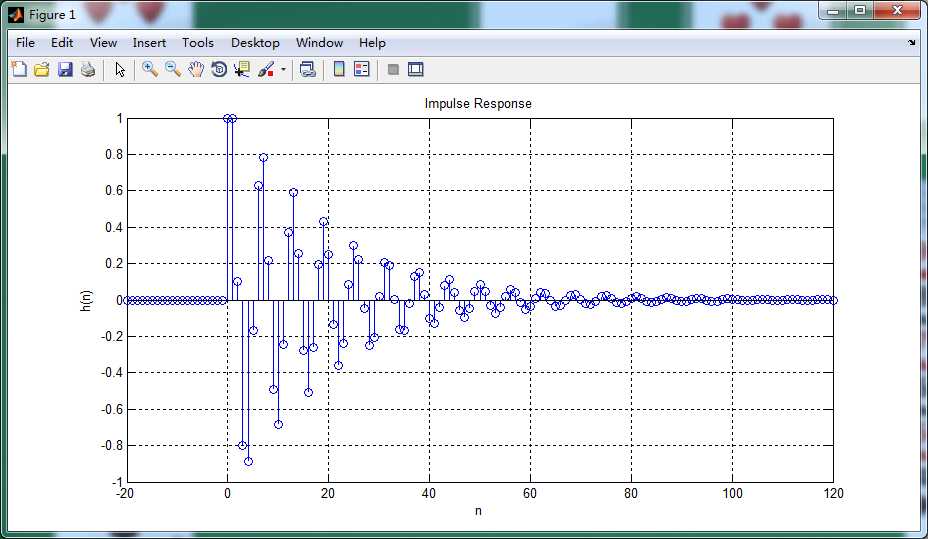Click the y-axis tick label '-0.6'
This screenshot has width=928, height=539.
click(x=112, y=409)
